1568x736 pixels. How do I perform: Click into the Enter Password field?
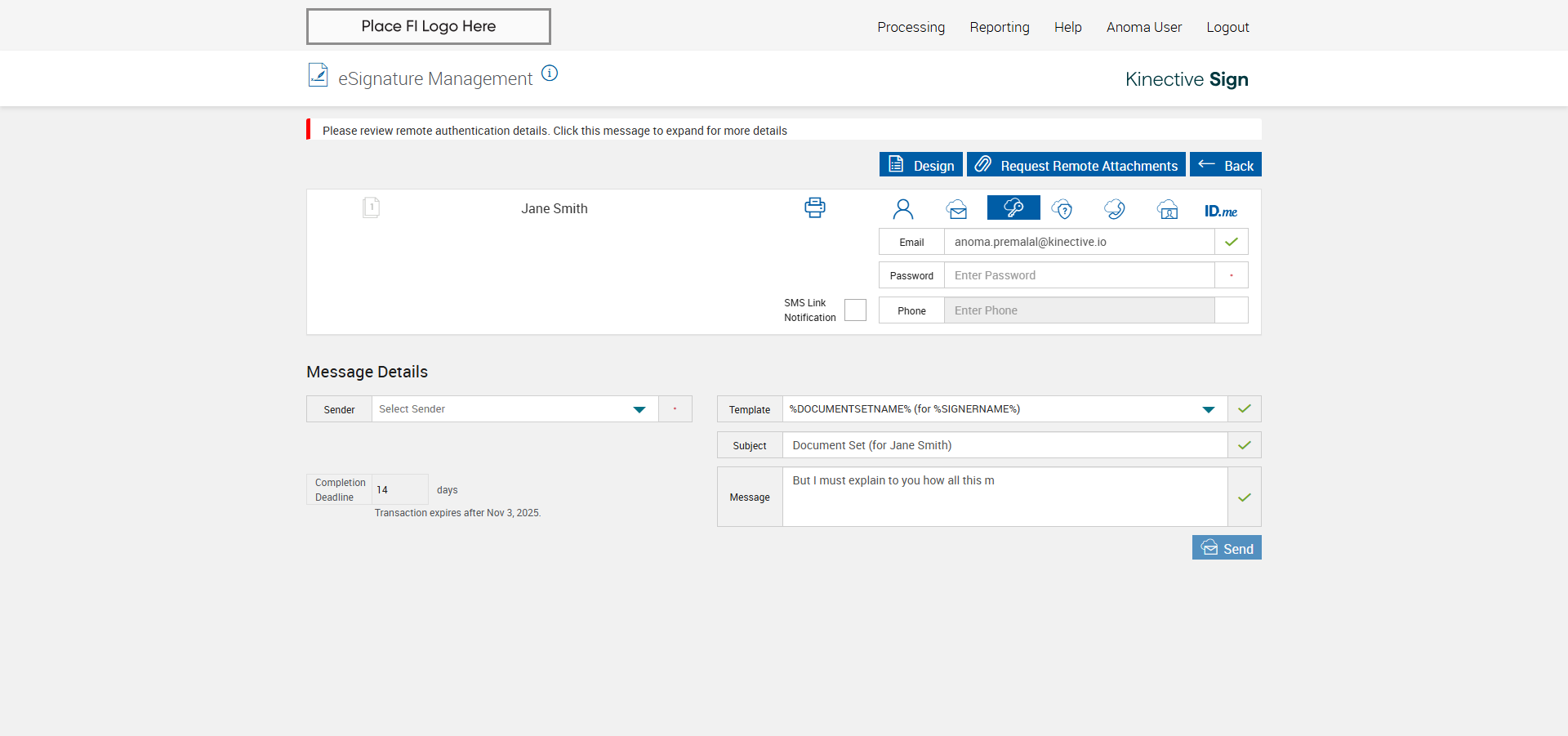(1078, 275)
